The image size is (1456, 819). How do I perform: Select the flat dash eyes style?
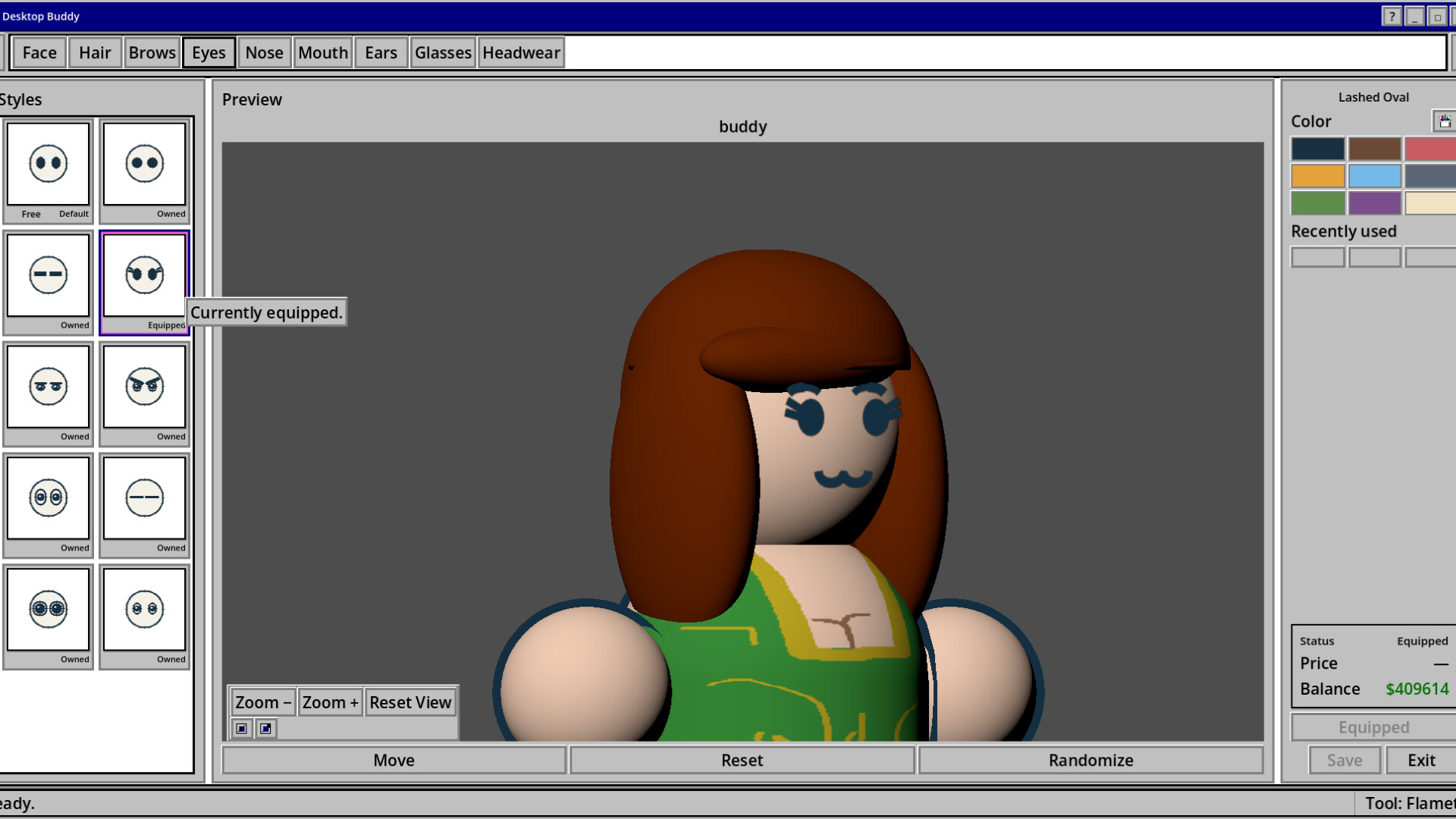49,282
